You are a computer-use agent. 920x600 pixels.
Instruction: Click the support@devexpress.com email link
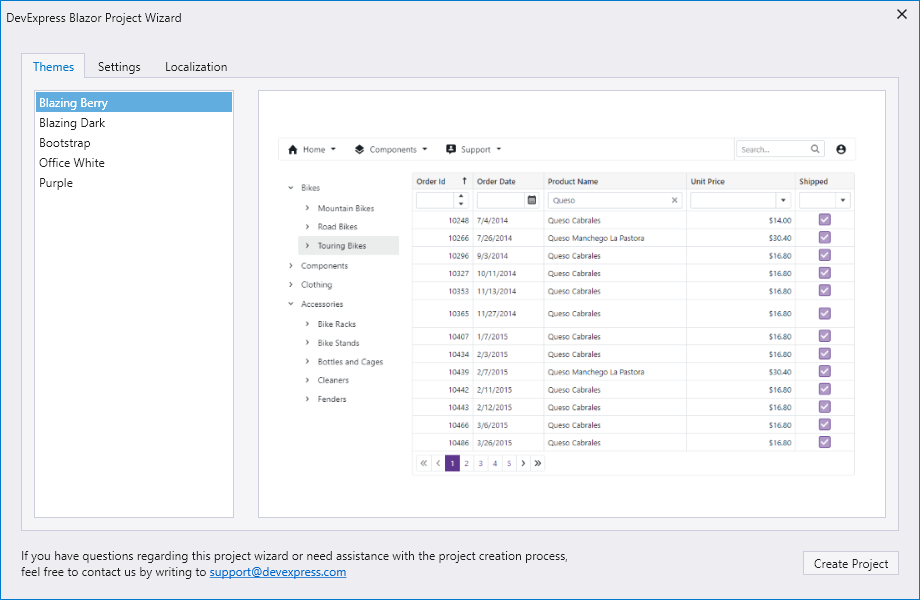(277, 572)
